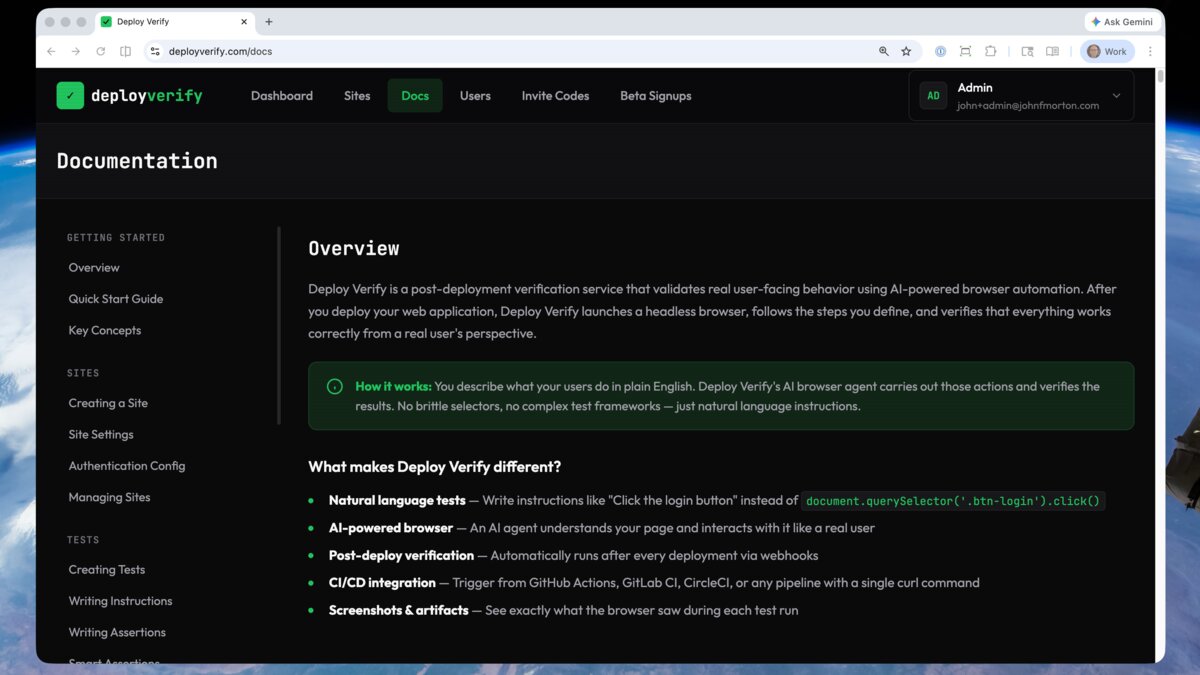
Task: Open the Invite Codes nav item
Action: [555, 96]
